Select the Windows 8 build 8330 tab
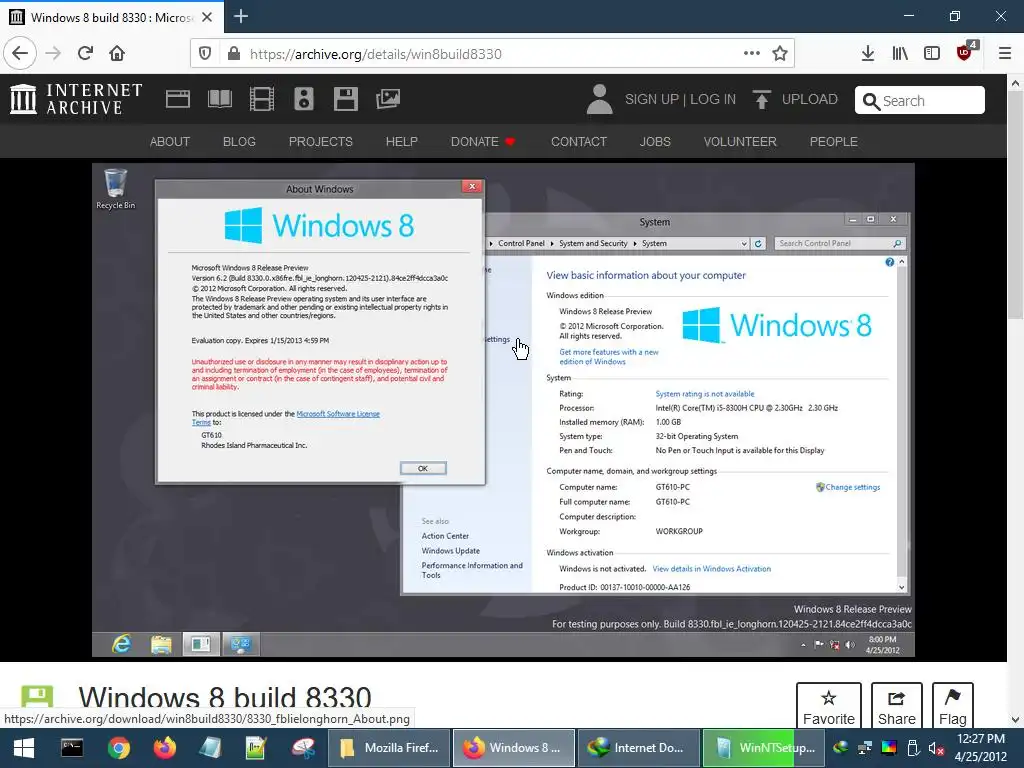The width and height of the screenshot is (1024, 768). 112,17
